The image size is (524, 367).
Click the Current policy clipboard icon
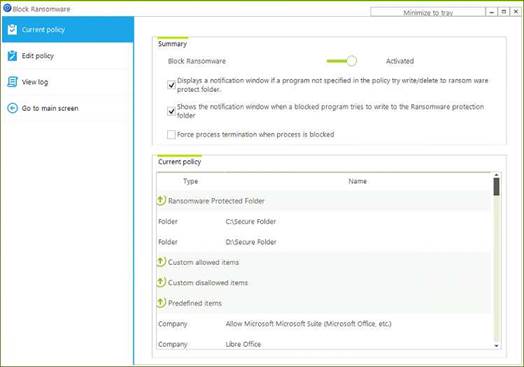[x=12, y=29]
